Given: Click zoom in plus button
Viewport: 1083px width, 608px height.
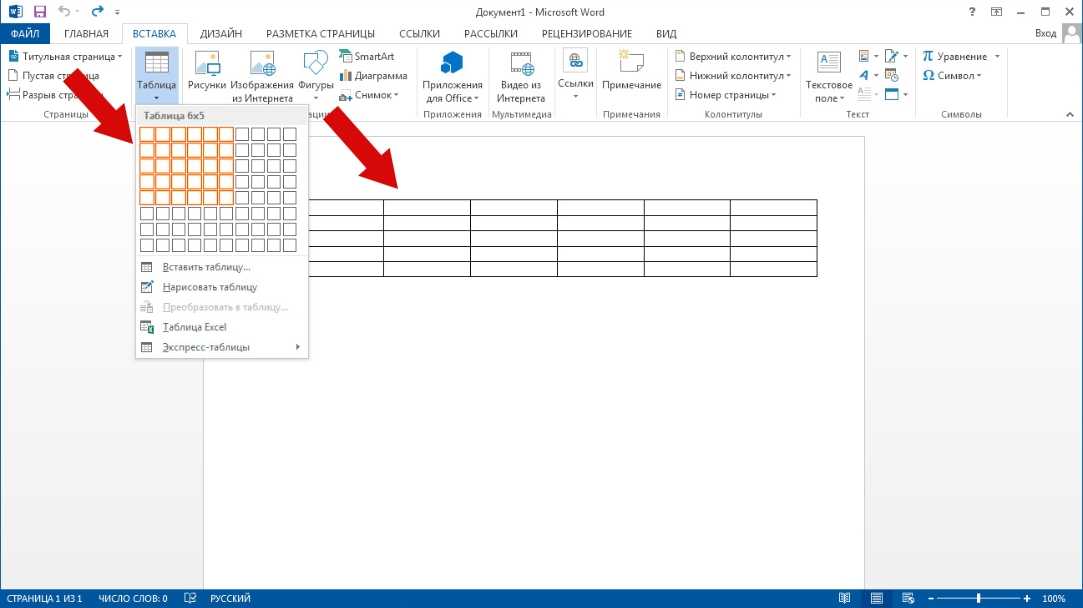Looking at the screenshot, I should [x=1027, y=598].
